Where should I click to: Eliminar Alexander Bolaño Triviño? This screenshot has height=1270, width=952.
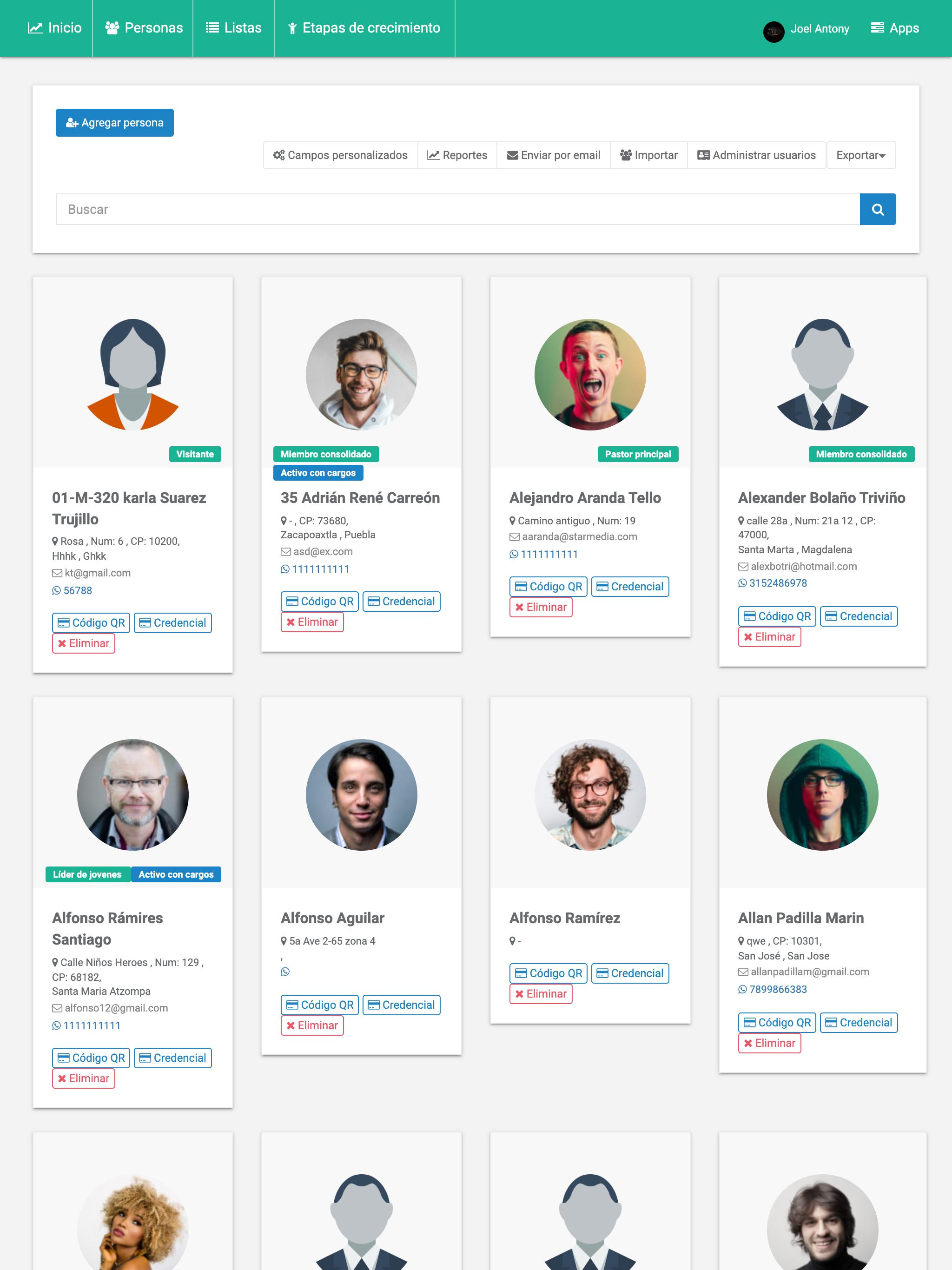(769, 637)
